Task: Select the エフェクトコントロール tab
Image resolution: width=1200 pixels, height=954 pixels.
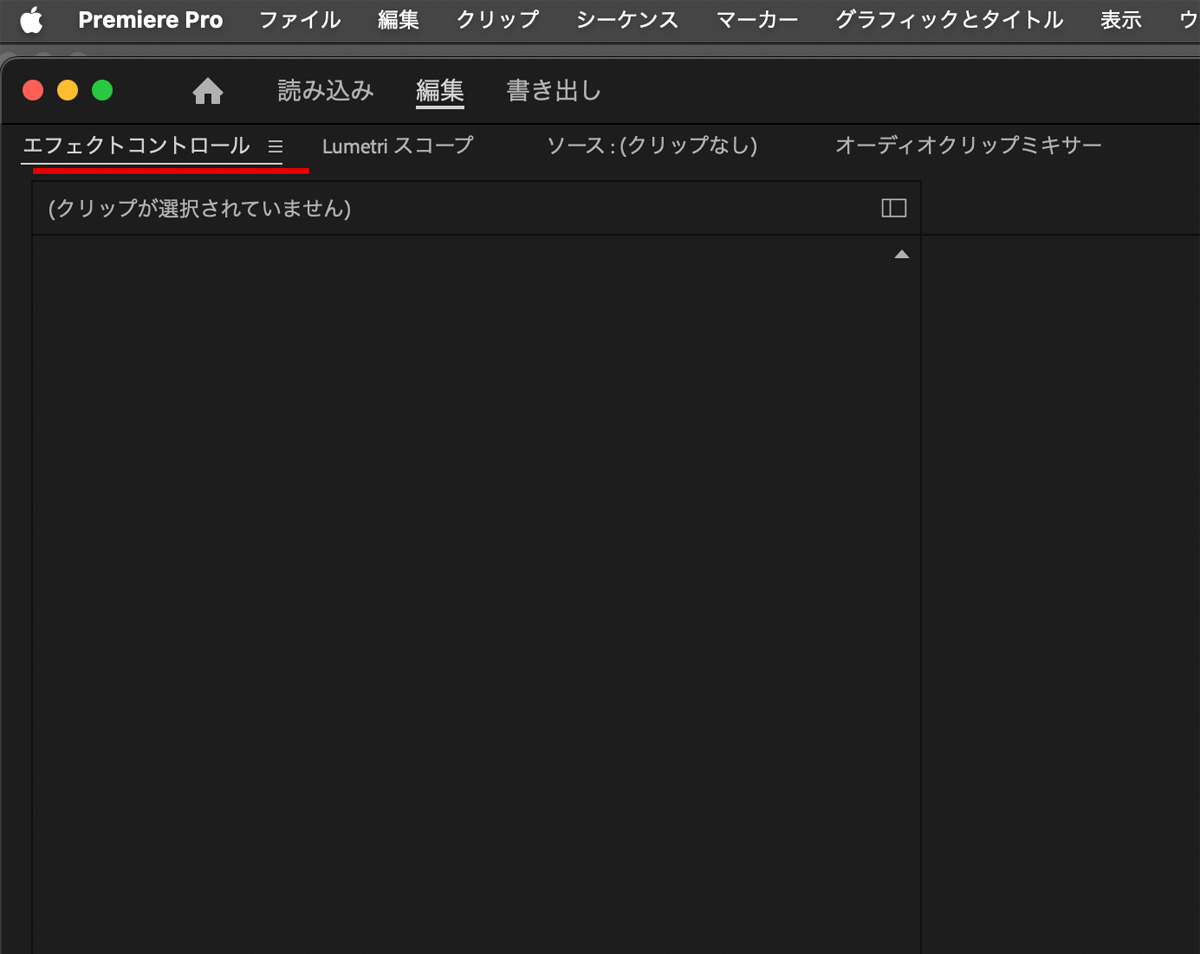Action: point(136,146)
